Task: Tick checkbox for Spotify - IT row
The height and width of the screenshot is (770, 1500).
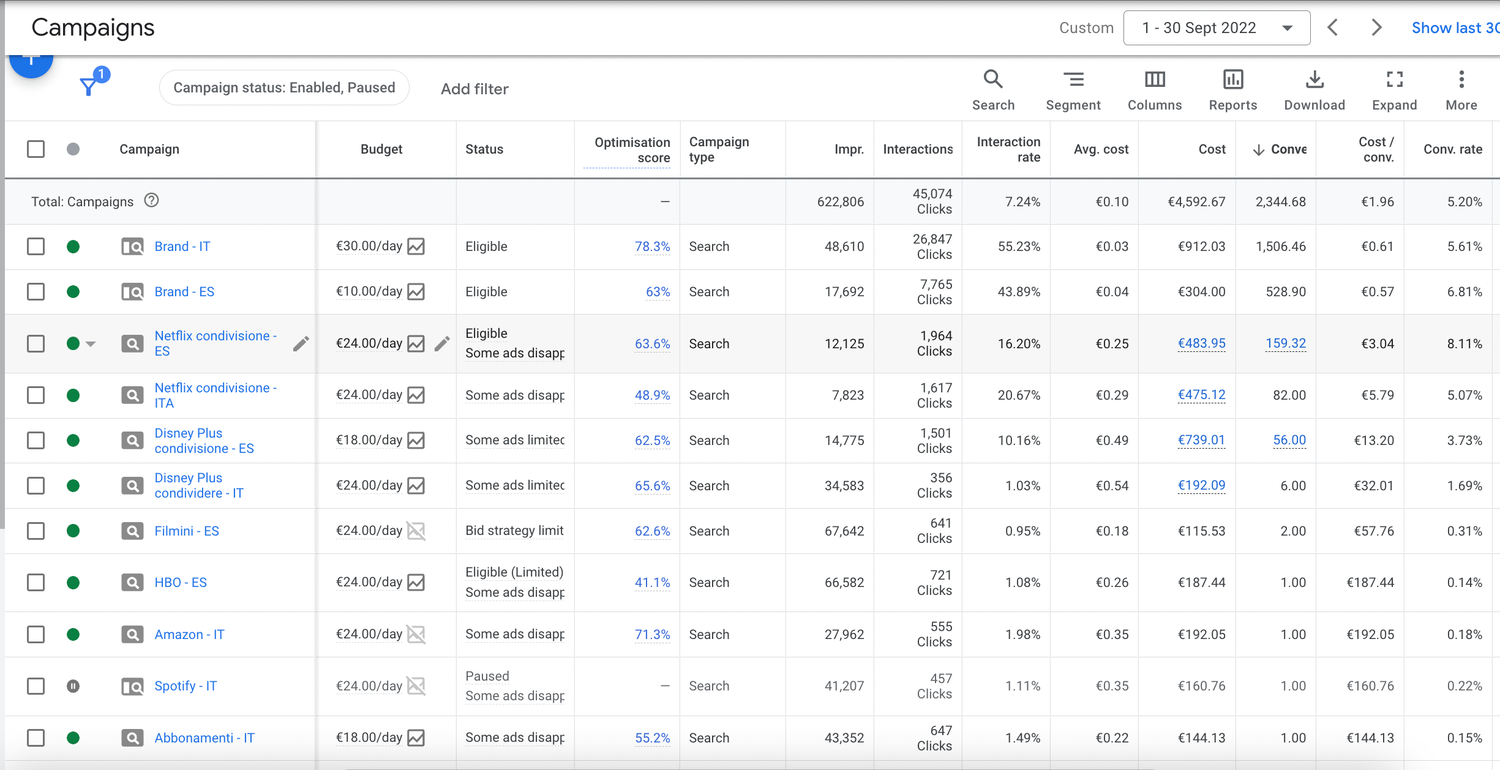Action: (x=36, y=686)
